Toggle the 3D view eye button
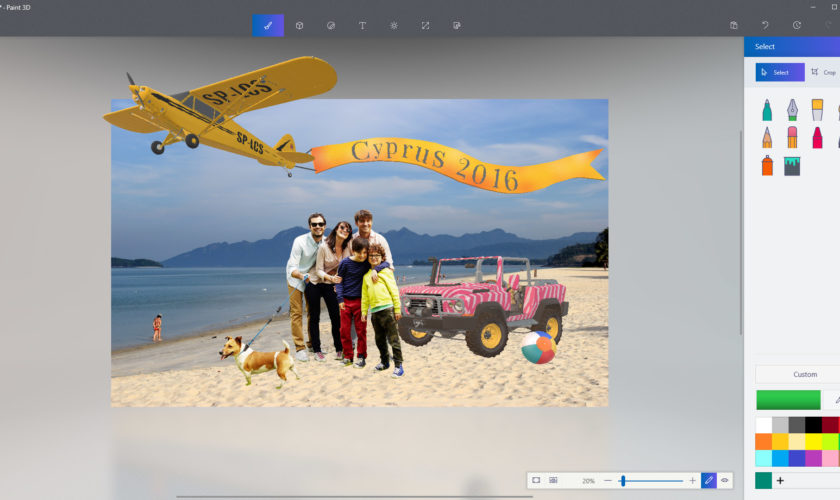The height and width of the screenshot is (500, 840). coord(725,481)
